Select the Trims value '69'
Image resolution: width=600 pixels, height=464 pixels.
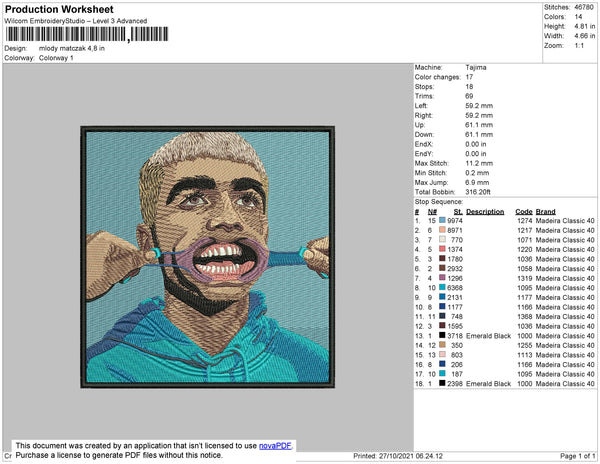pos(469,96)
